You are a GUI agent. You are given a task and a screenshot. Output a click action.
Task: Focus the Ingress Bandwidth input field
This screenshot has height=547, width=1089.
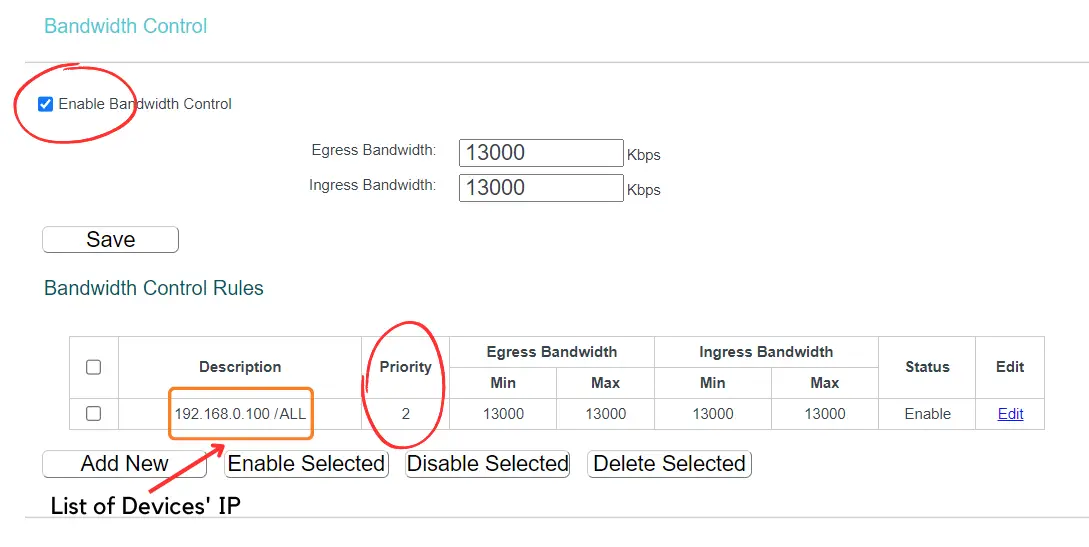pyautogui.click(x=541, y=188)
